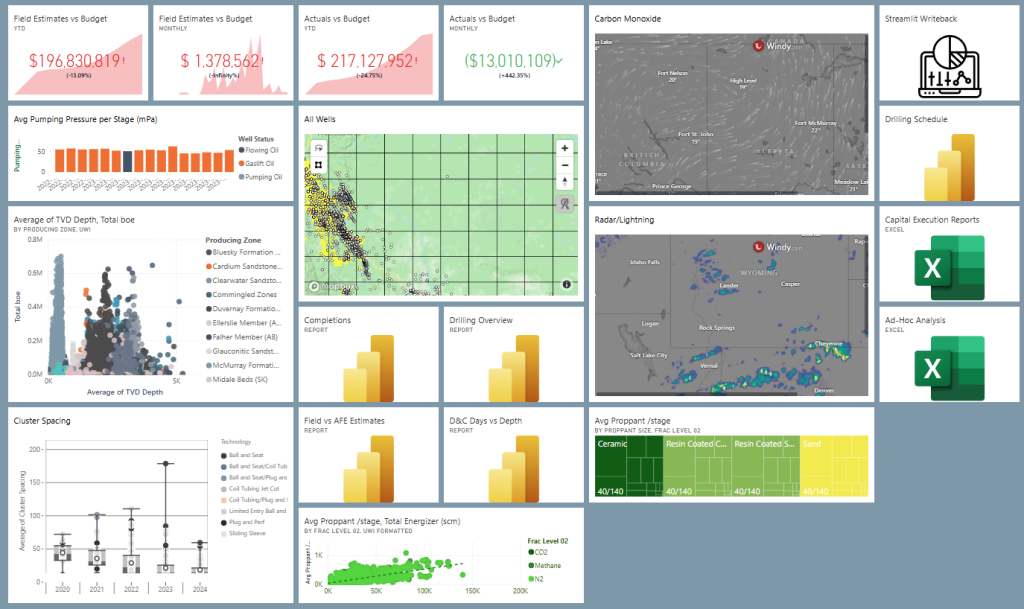Viewport: 1024px width, 609px height.
Task: Open the map attribution info icon
Action: point(566,285)
